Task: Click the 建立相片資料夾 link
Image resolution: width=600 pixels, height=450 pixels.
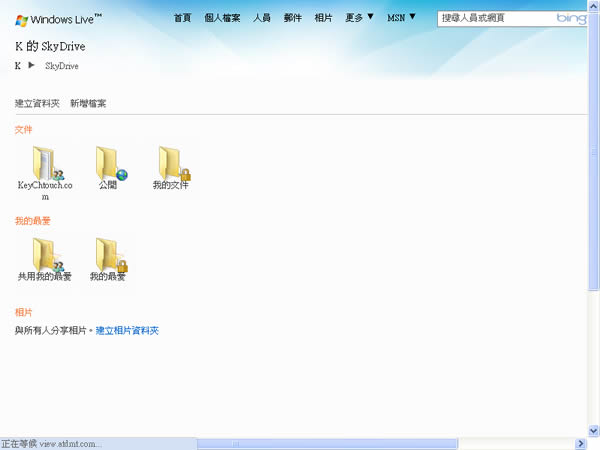Action: click(127, 330)
